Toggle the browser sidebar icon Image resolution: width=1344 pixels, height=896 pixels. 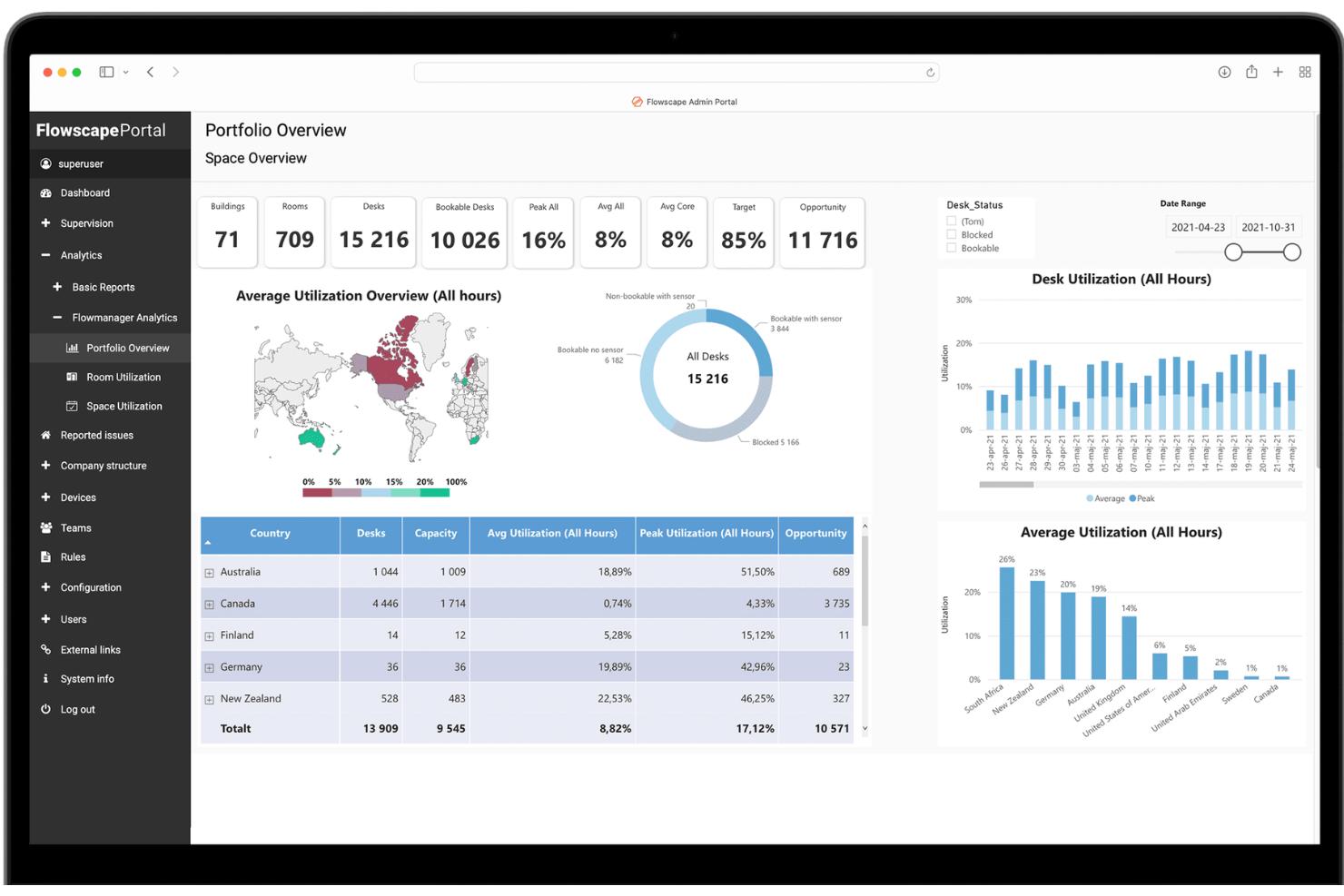(106, 72)
